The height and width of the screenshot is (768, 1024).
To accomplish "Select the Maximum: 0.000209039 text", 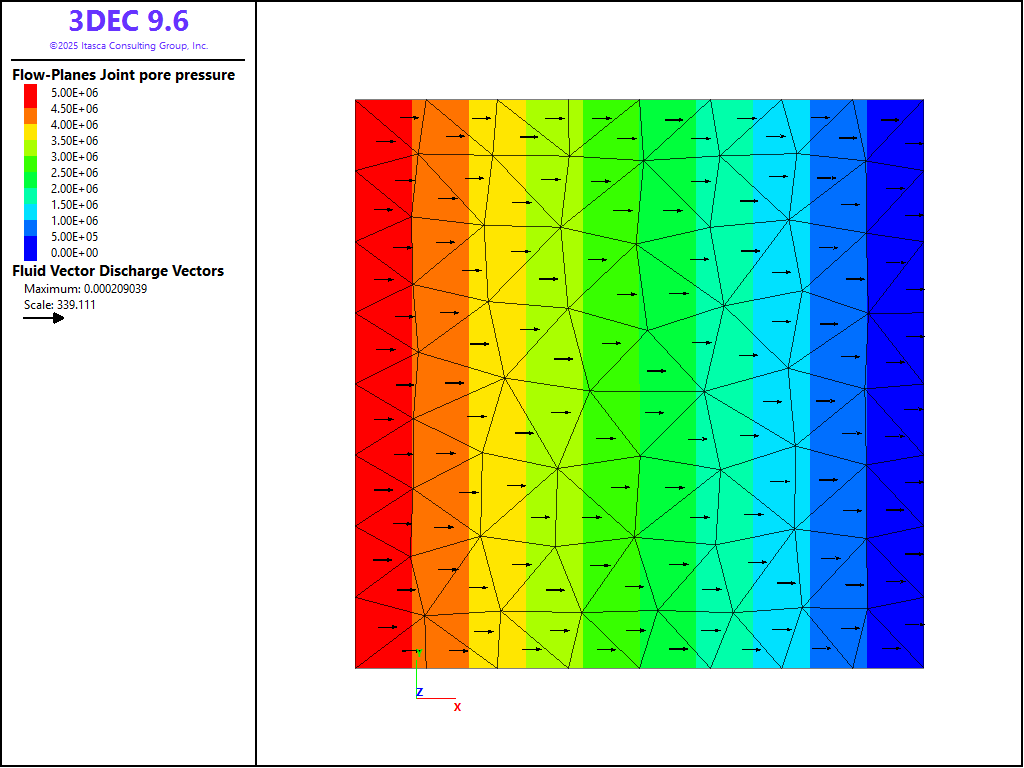I will pyautogui.click(x=85, y=289).
